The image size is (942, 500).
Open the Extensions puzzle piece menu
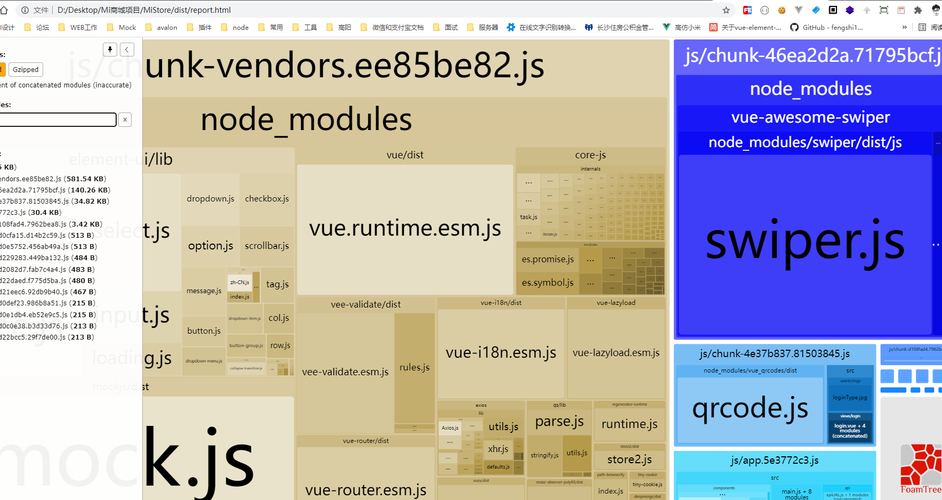pos(917,10)
